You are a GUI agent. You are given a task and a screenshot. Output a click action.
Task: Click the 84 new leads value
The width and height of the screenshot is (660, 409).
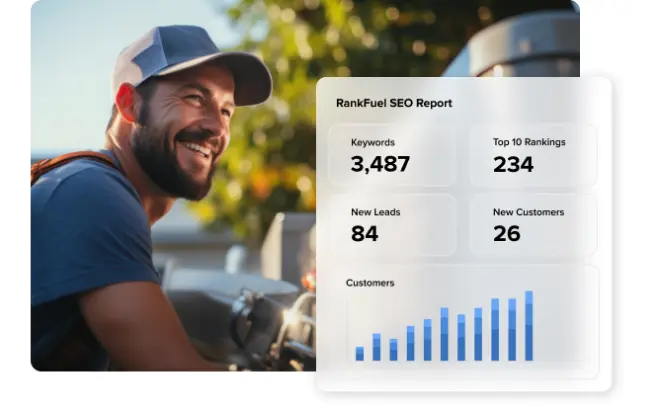coord(365,234)
